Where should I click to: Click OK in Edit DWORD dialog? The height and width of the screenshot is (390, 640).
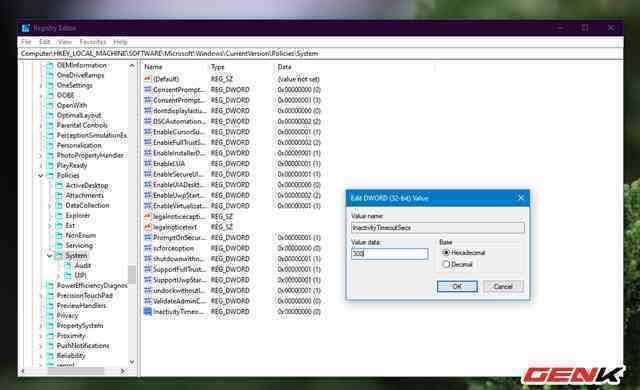(x=457, y=286)
